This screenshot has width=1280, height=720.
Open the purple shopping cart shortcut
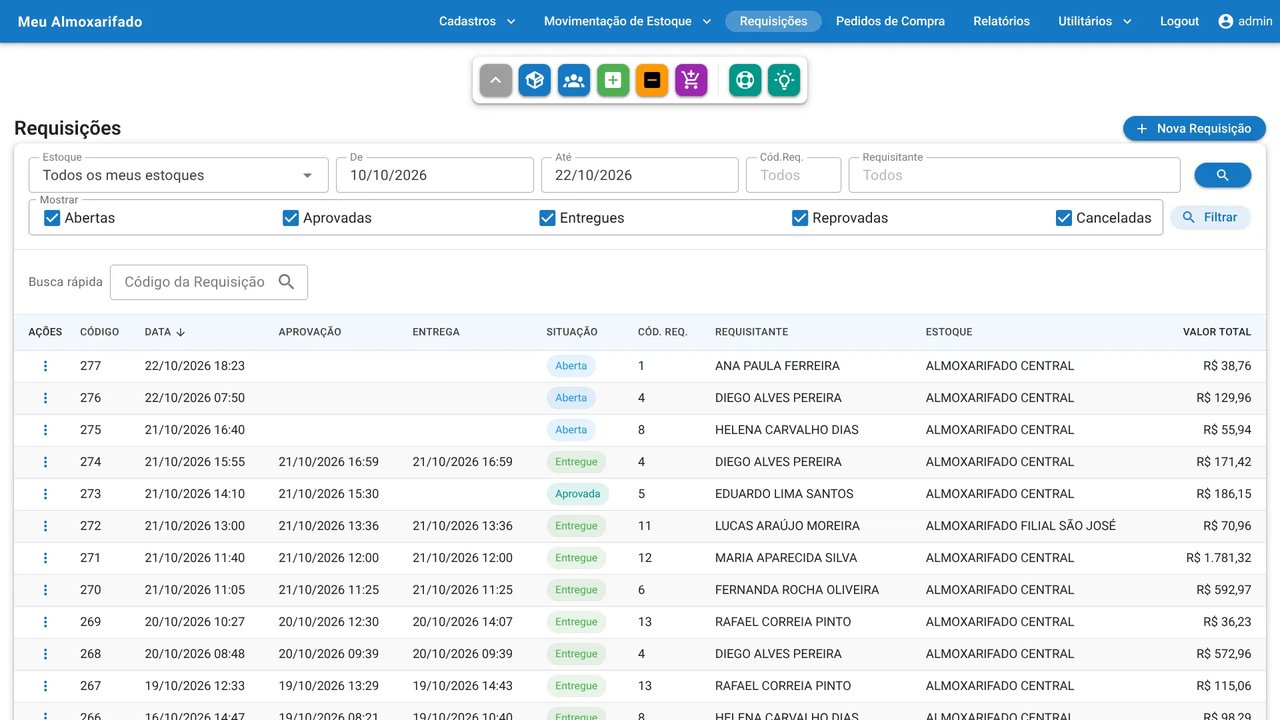point(691,80)
